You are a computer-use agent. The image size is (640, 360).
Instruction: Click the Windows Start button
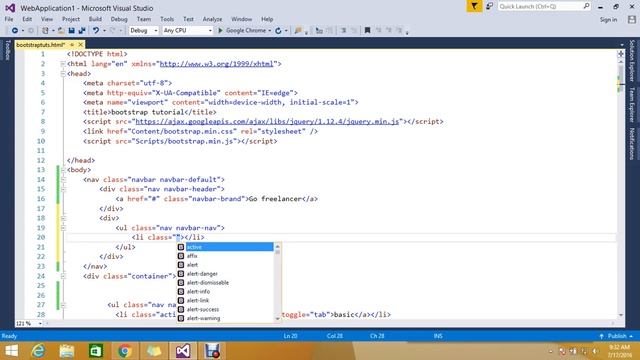(11, 351)
